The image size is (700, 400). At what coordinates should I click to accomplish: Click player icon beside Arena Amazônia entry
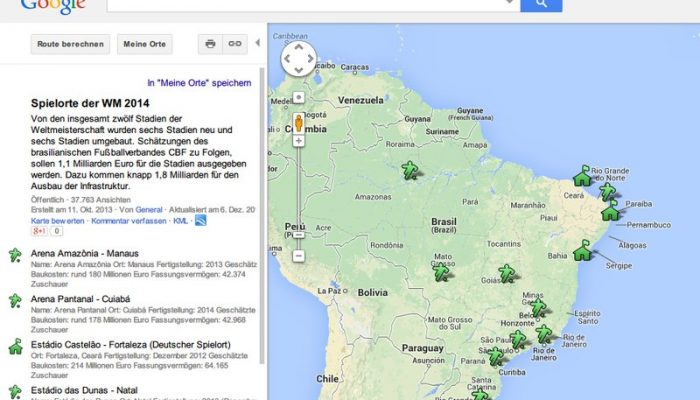[15, 255]
